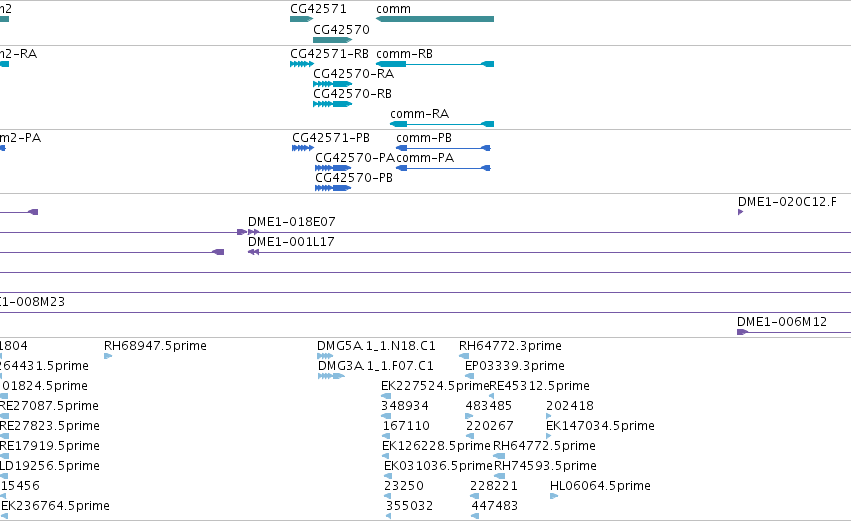Open the EK236764.5prime EST feature

pos(4,516)
